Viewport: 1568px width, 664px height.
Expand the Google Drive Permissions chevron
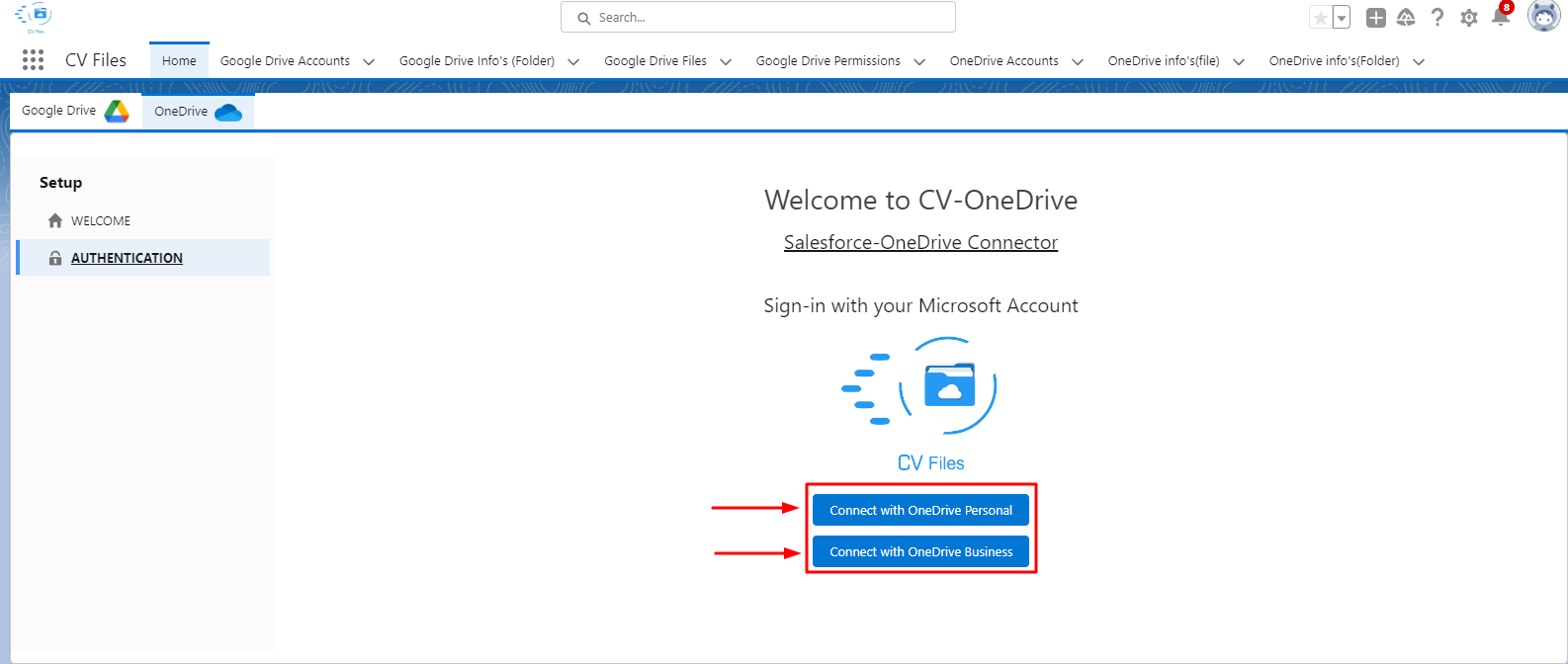tap(919, 61)
